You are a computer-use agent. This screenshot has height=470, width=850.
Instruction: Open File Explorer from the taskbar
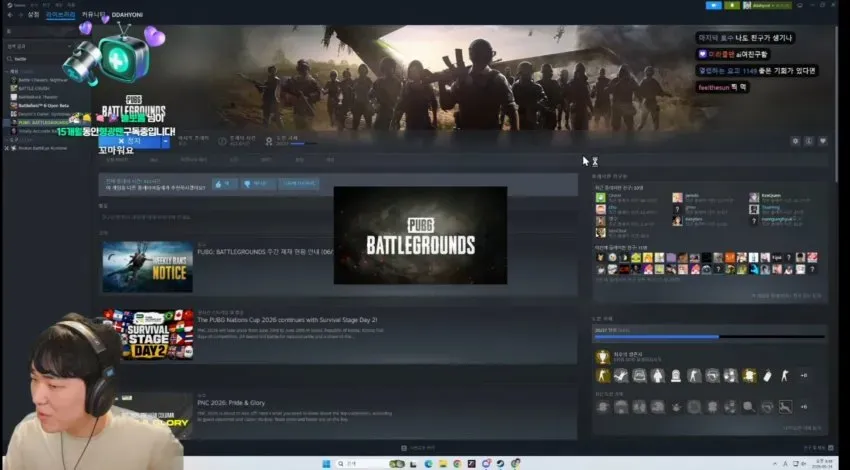443,463
